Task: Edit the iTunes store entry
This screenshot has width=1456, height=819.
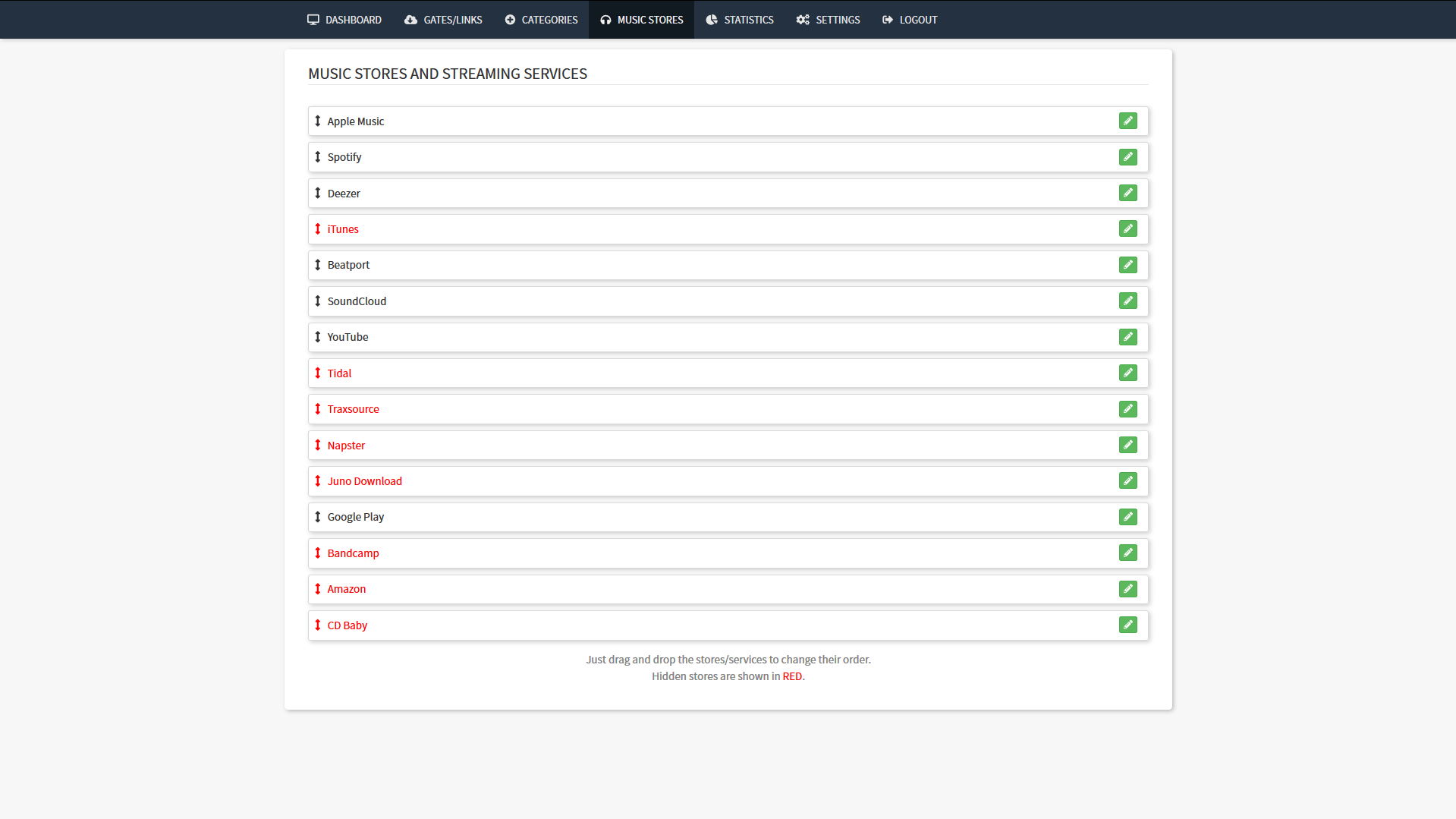Action: click(1127, 228)
